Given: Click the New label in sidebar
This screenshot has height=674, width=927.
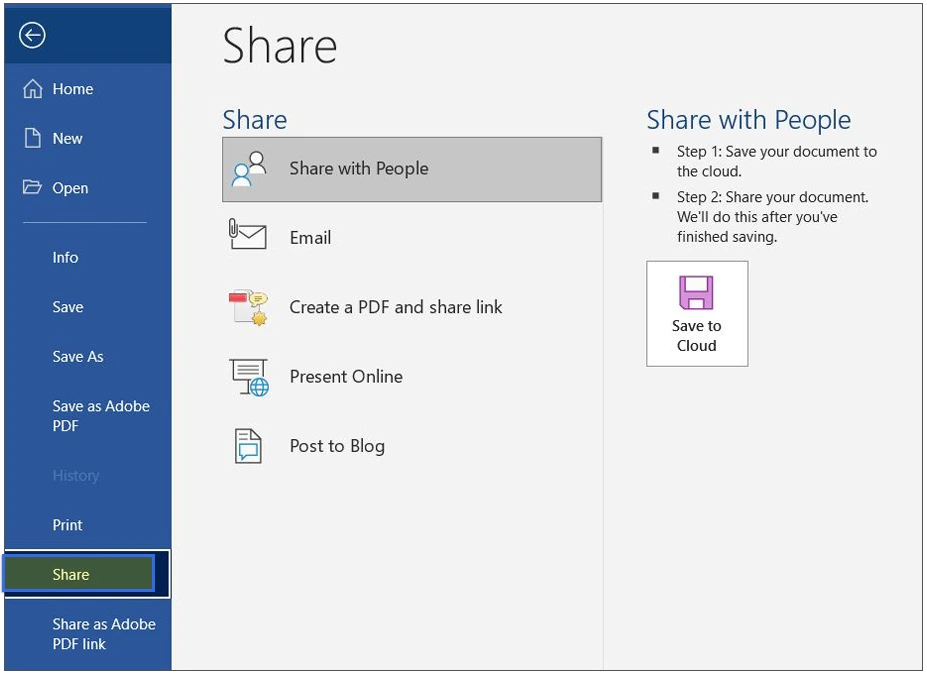Looking at the screenshot, I should (67, 138).
